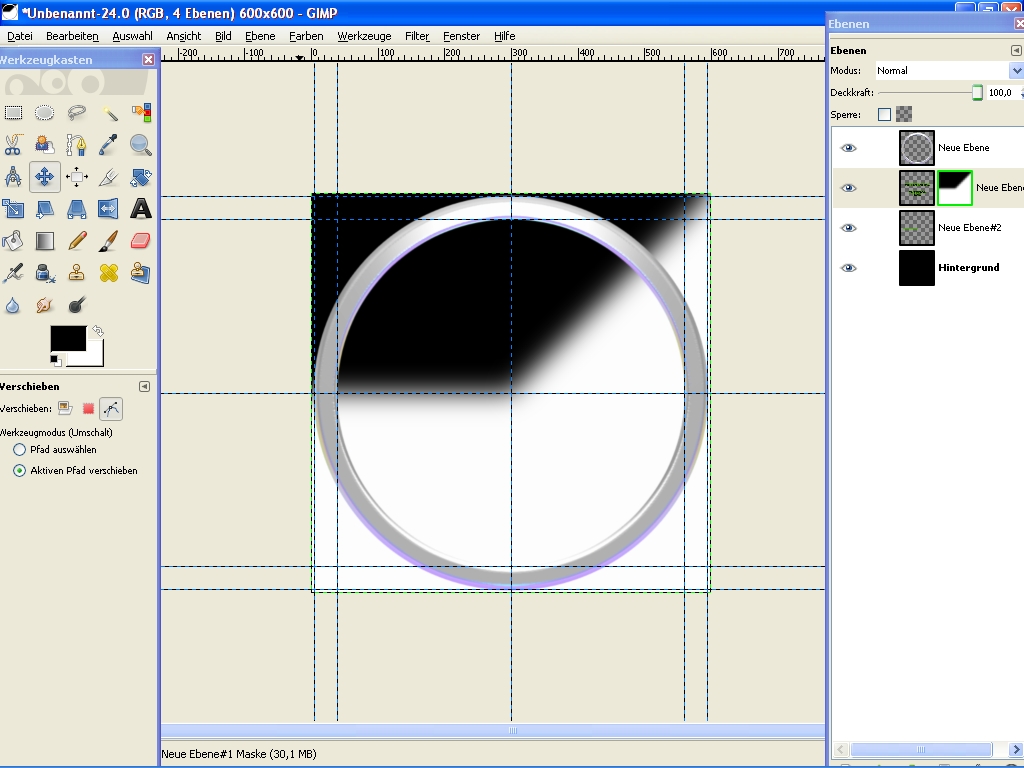Screen dimensions: 1024x768
Task: Open the Ebene menu
Action: [260, 36]
